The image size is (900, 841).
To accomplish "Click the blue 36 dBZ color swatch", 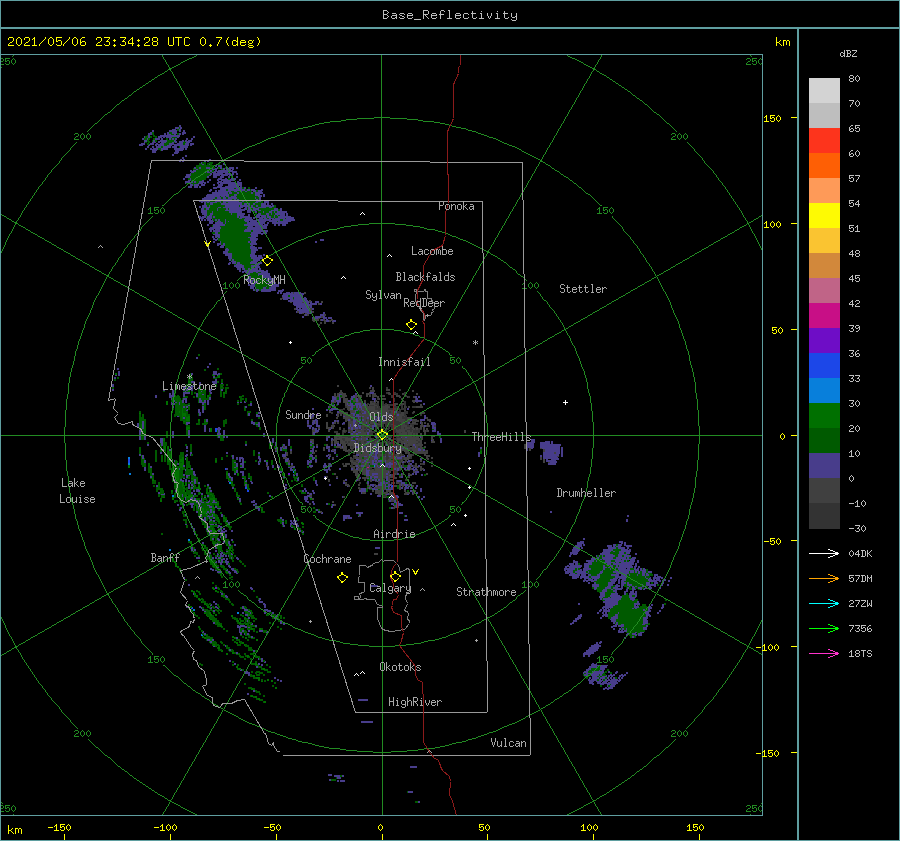I will 824,365.
